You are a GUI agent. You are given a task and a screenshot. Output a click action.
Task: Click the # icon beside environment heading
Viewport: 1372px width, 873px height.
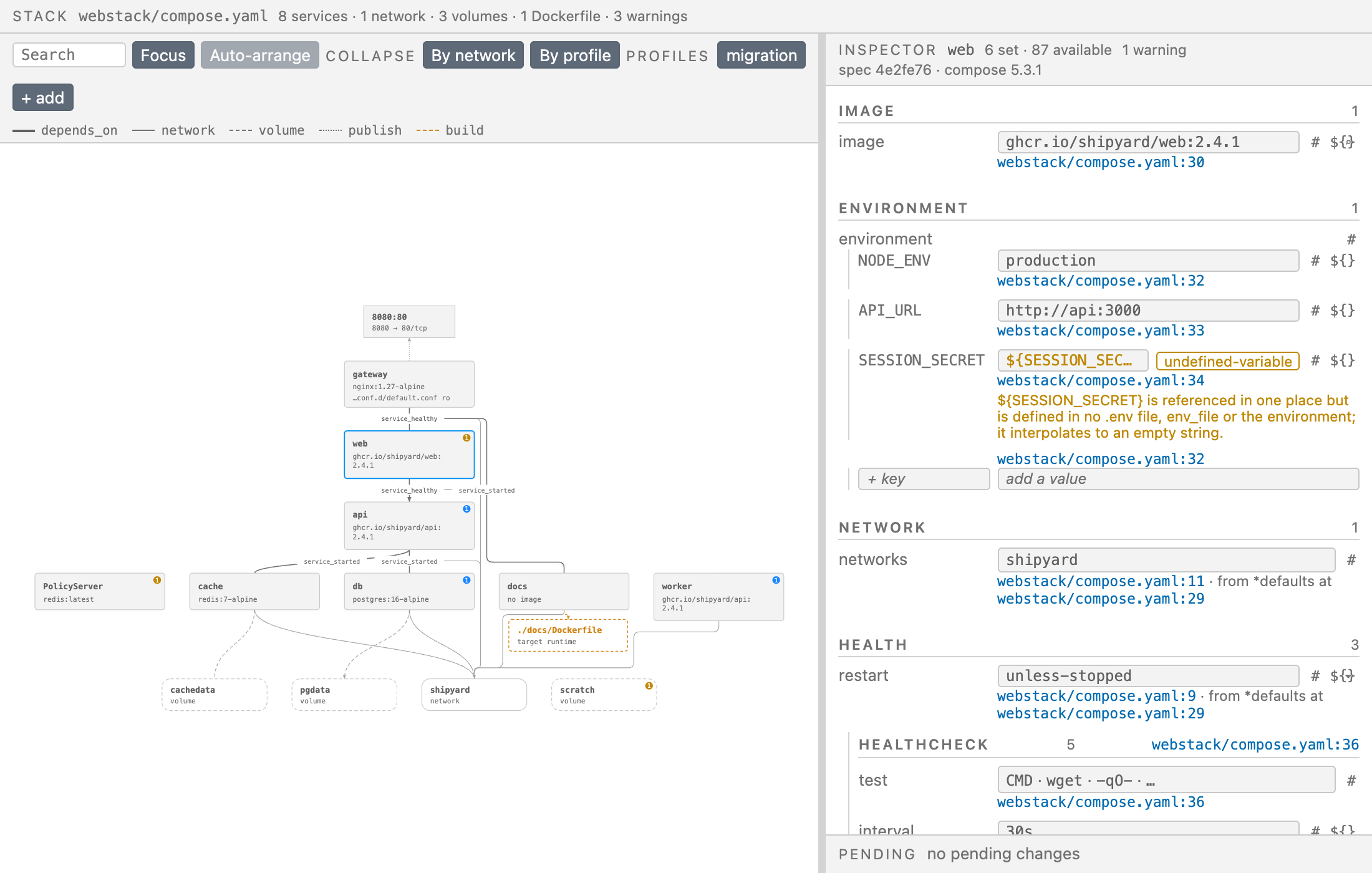coord(1351,239)
